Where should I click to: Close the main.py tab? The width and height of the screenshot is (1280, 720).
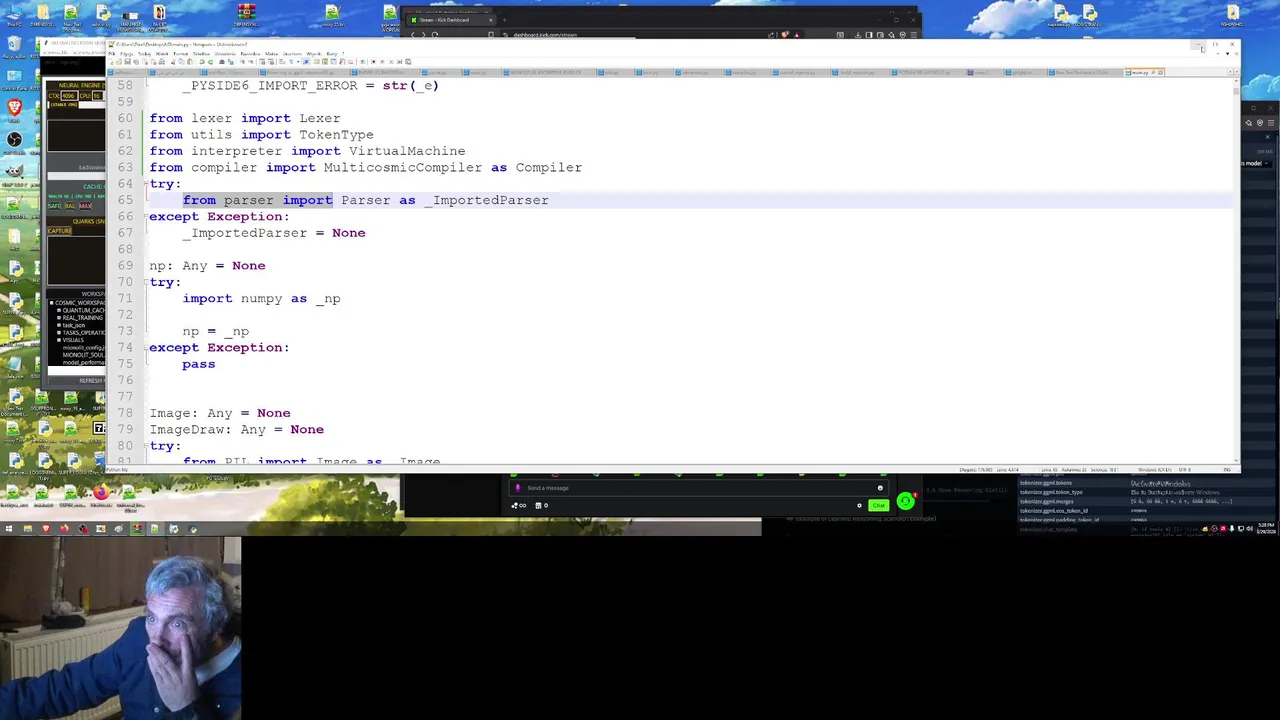click(1160, 72)
